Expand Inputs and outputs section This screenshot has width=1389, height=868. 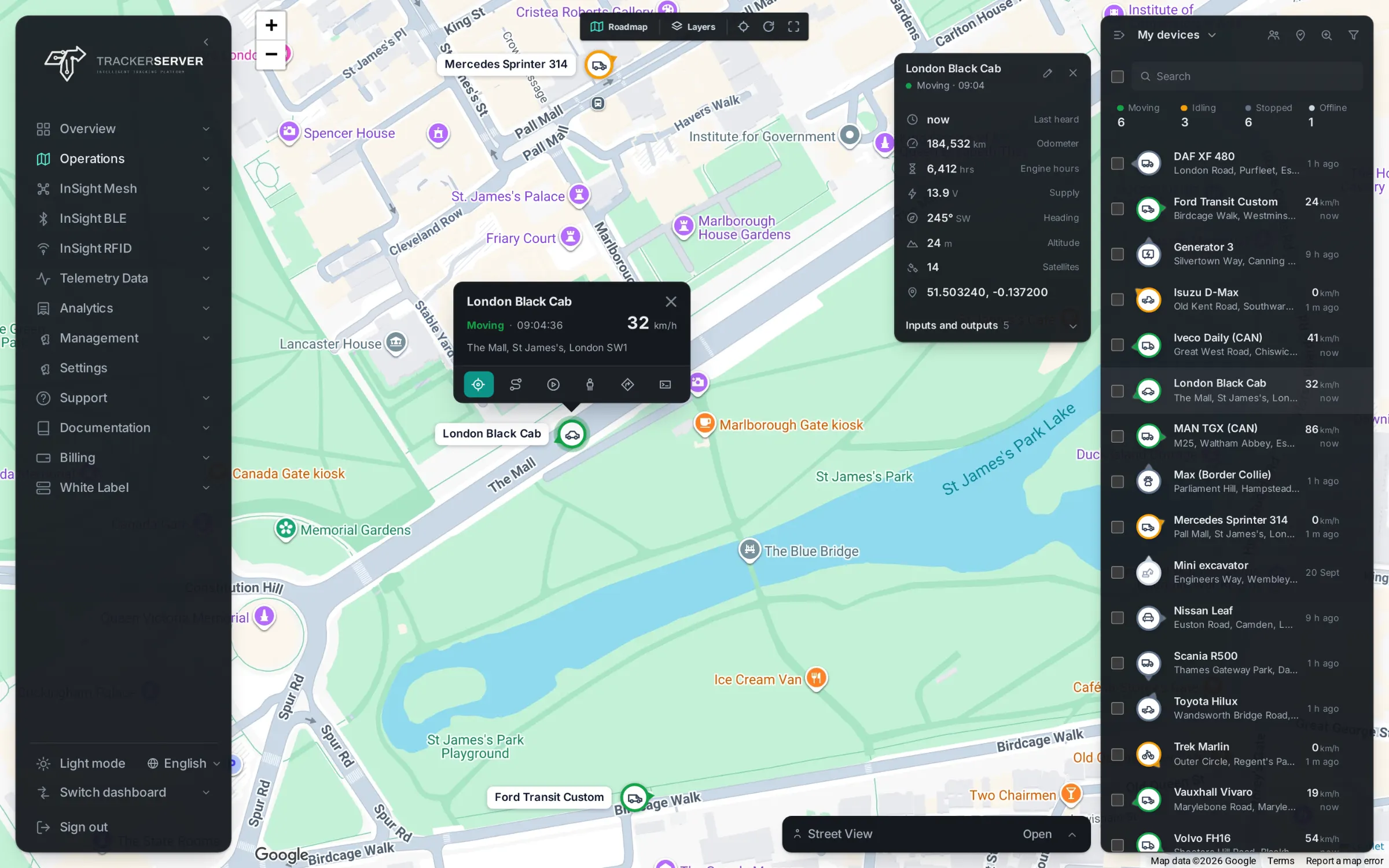point(991,325)
